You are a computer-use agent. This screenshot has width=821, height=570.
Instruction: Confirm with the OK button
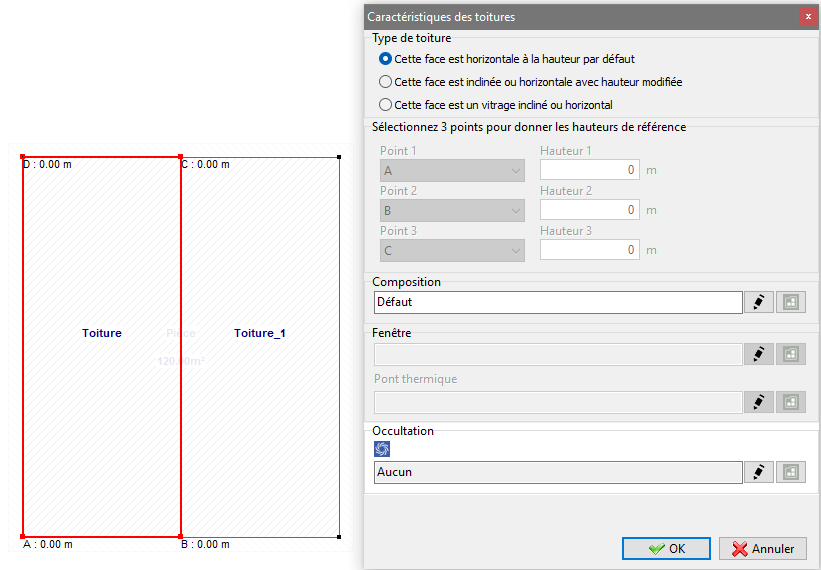666,549
